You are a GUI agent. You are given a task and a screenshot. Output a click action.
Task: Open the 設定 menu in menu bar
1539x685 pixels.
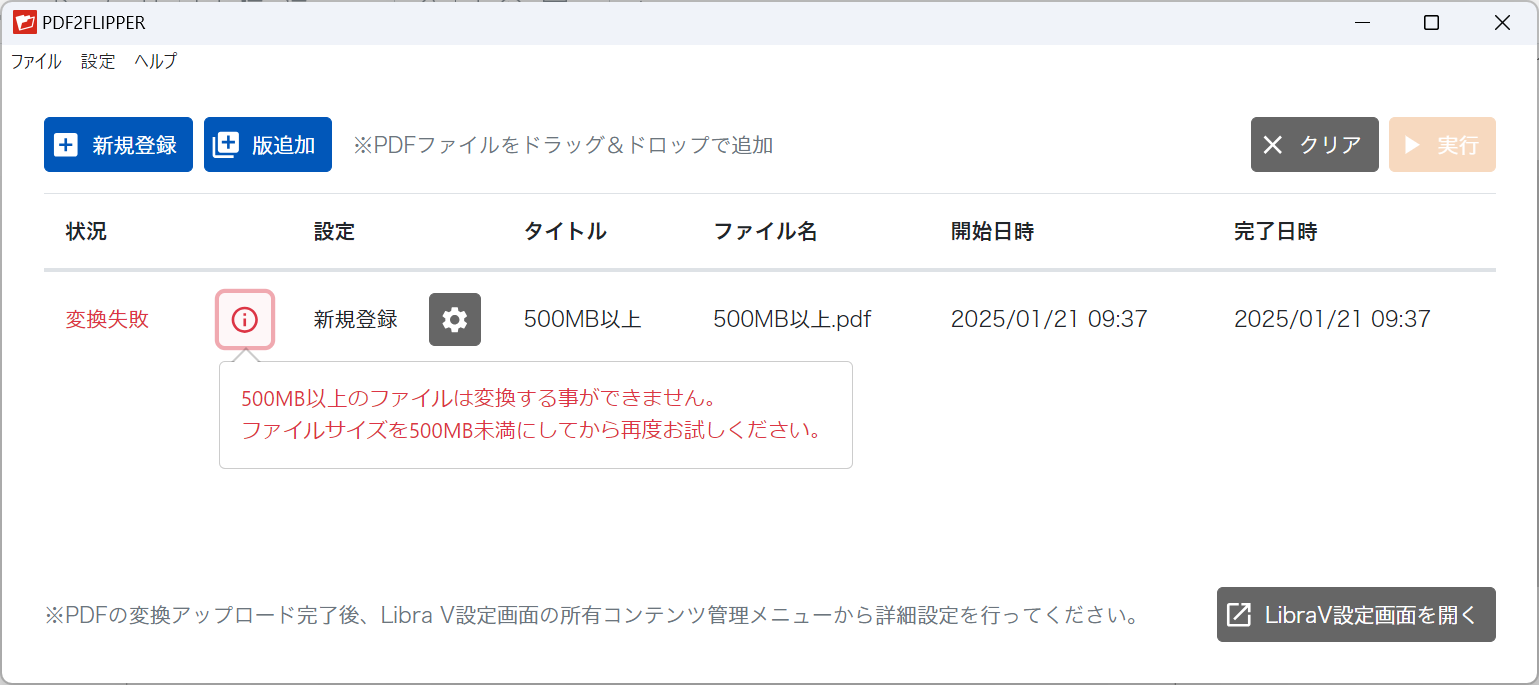coord(98,61)
